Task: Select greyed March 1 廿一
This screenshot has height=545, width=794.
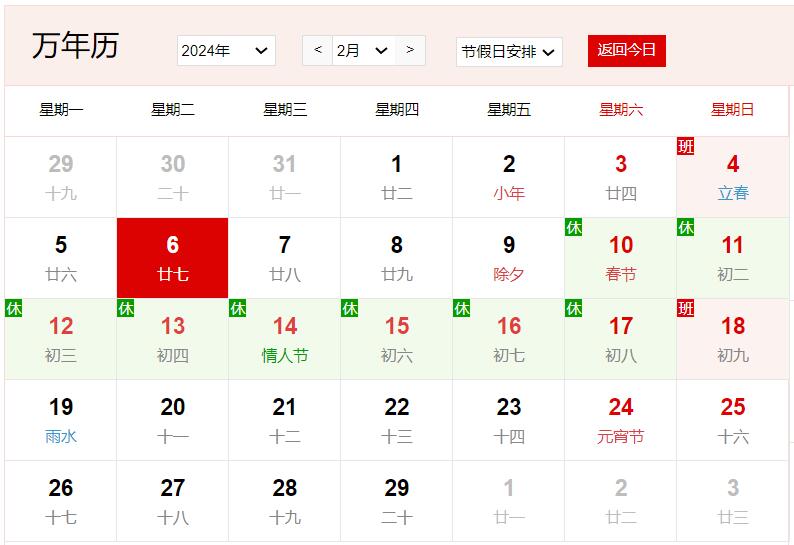Action: coord(508,501)
